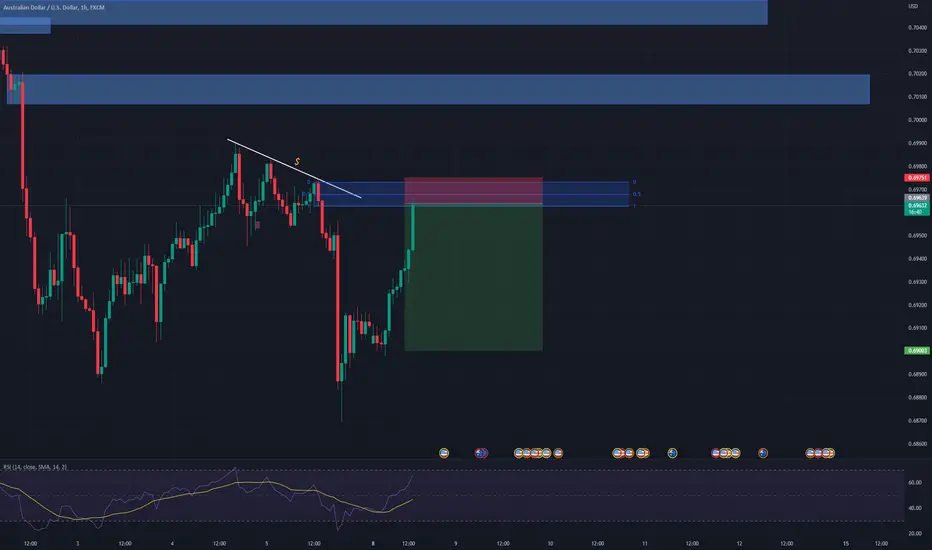Click the 0.68600 price axis label
This screenshot has width=932, height=550.
point(917,444)
